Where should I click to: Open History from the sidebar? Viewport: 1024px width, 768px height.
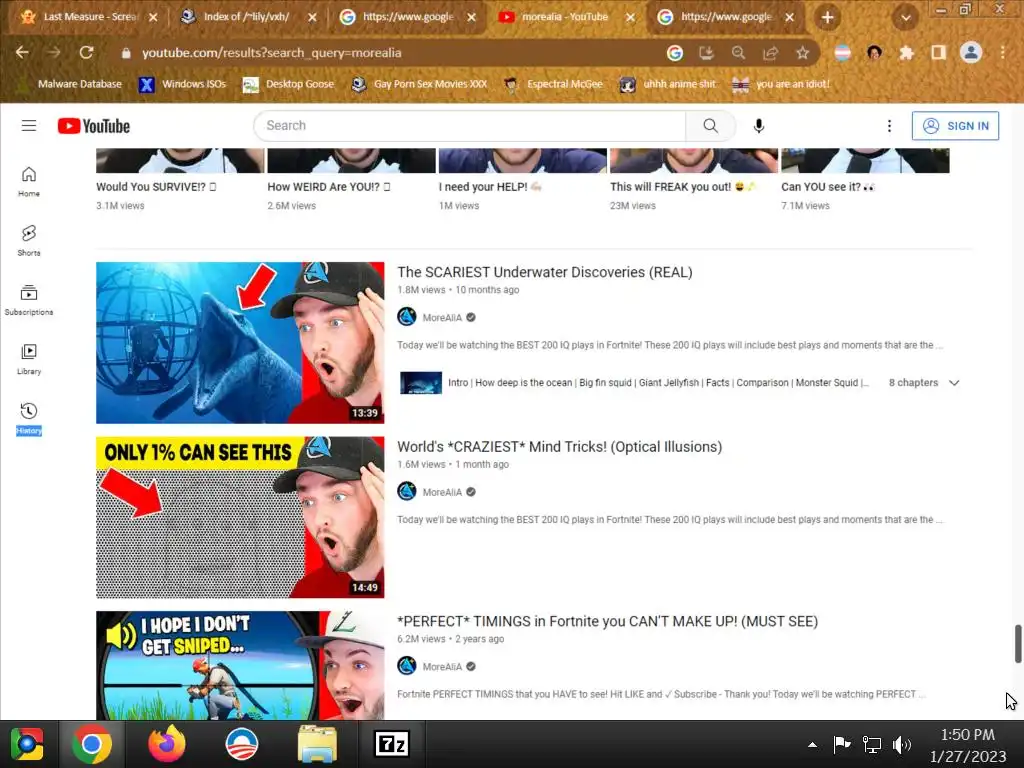click(x=29, y=419)
